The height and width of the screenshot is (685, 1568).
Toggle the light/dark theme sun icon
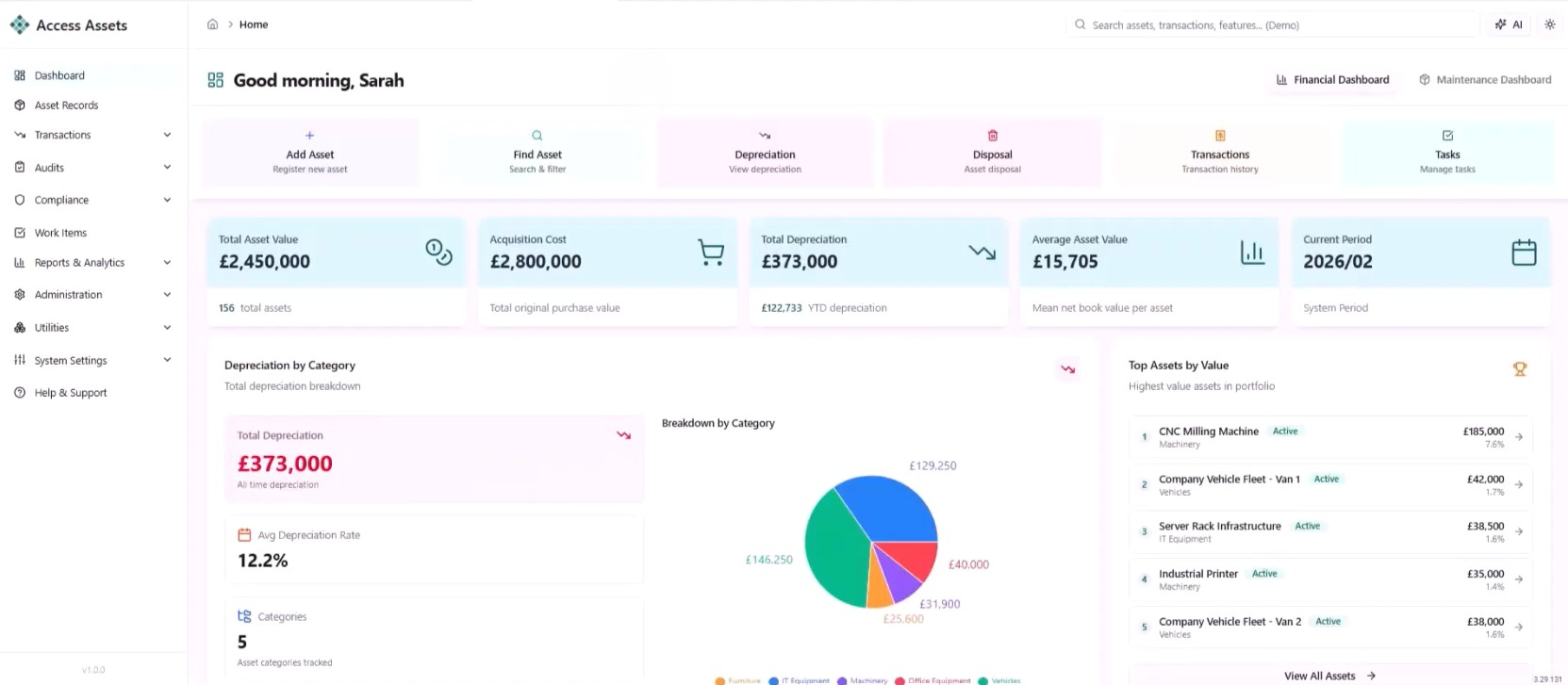1549,24
